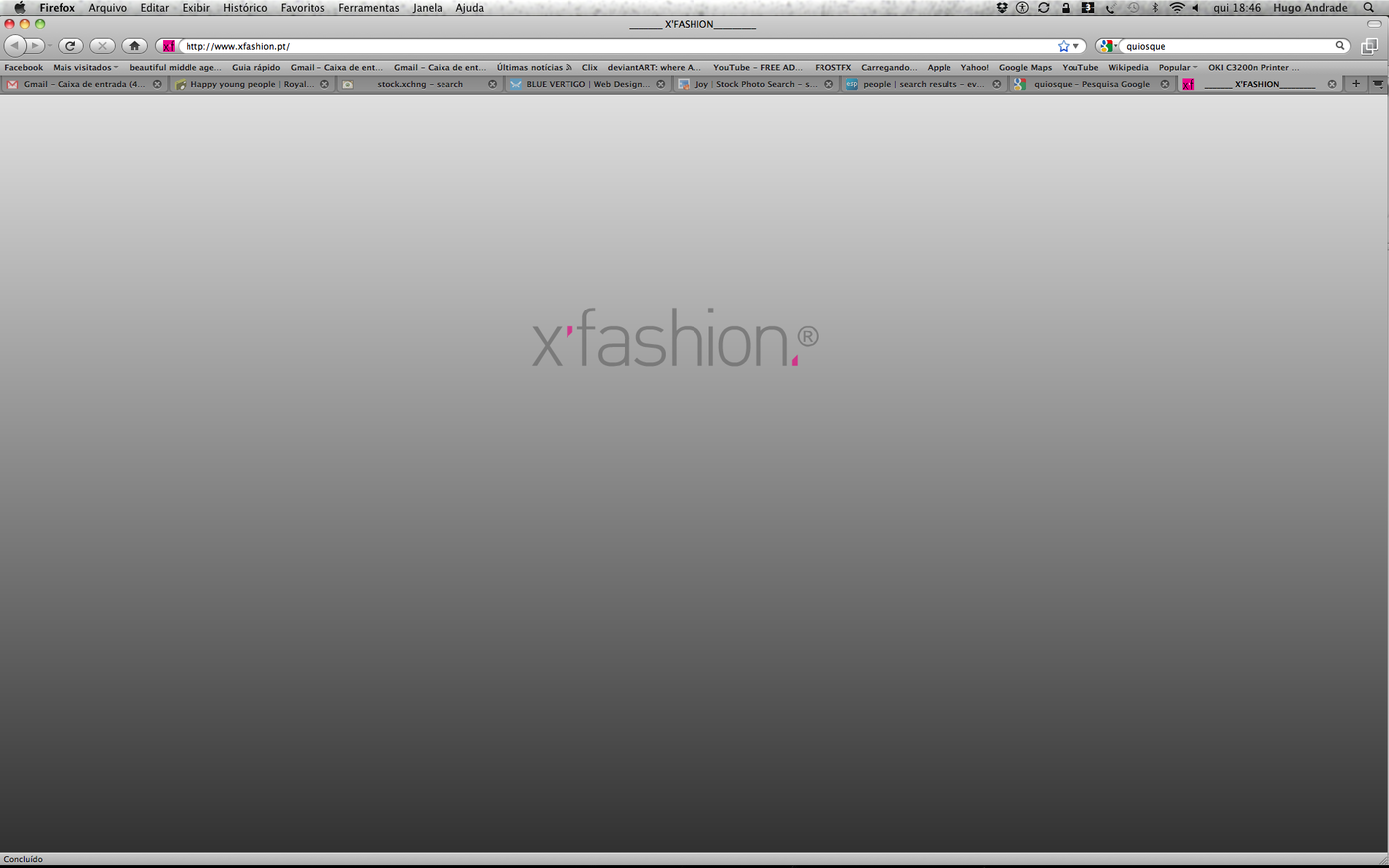1389x868 pixels.
Task: Go back with the back arrow button
Action: [x=15, y=46]
